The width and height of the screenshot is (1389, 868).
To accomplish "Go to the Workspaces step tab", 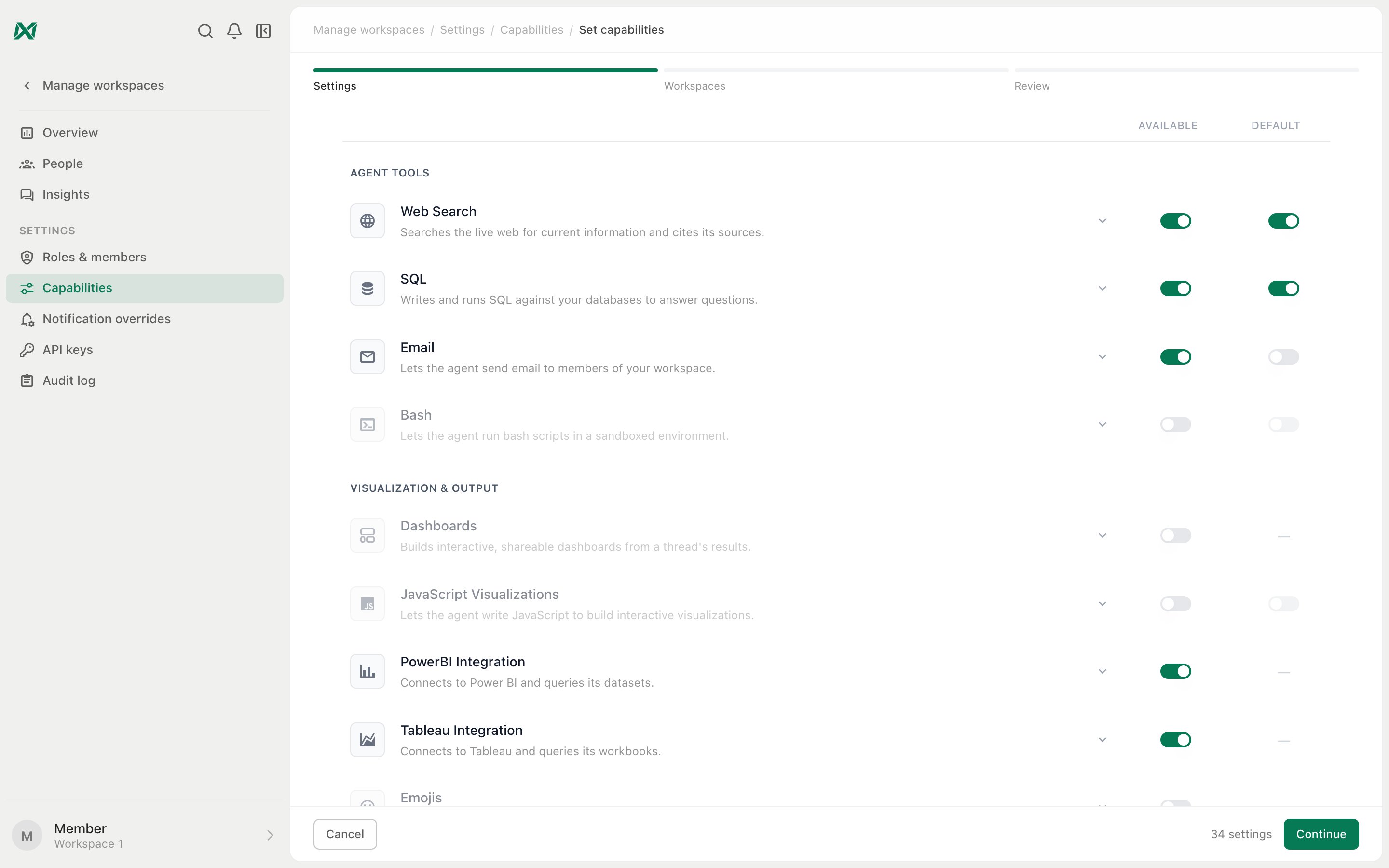I will click(x=694, y=86).
